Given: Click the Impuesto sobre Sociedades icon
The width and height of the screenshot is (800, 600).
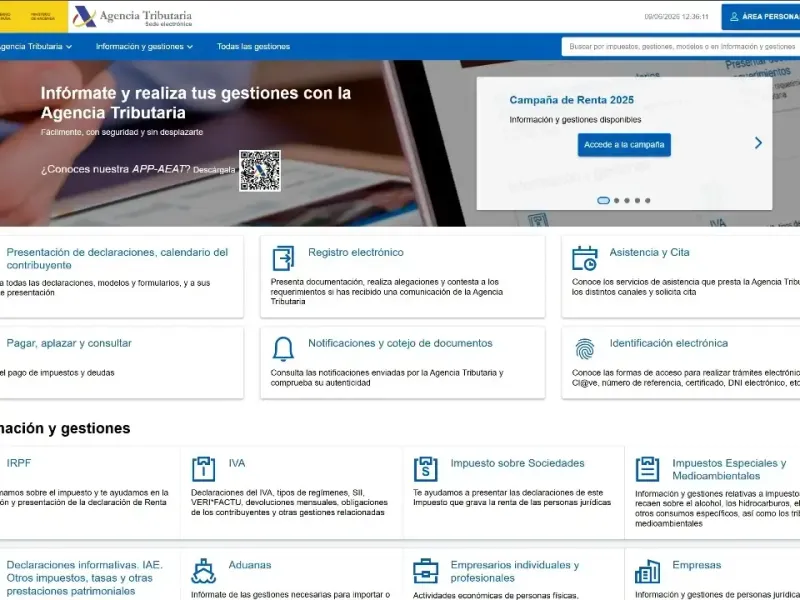Looking at the screenshot, I should 426,469.
